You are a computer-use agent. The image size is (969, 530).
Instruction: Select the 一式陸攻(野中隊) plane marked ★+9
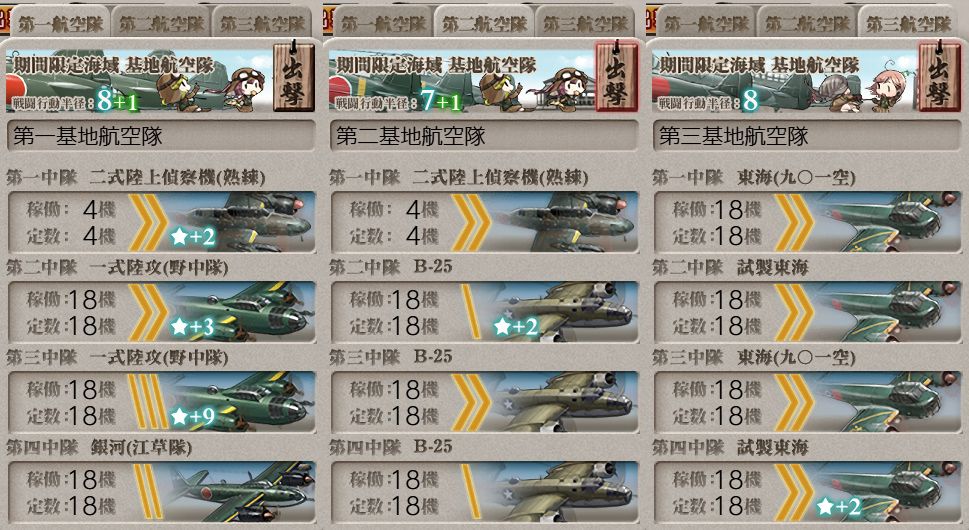(162, 402)
